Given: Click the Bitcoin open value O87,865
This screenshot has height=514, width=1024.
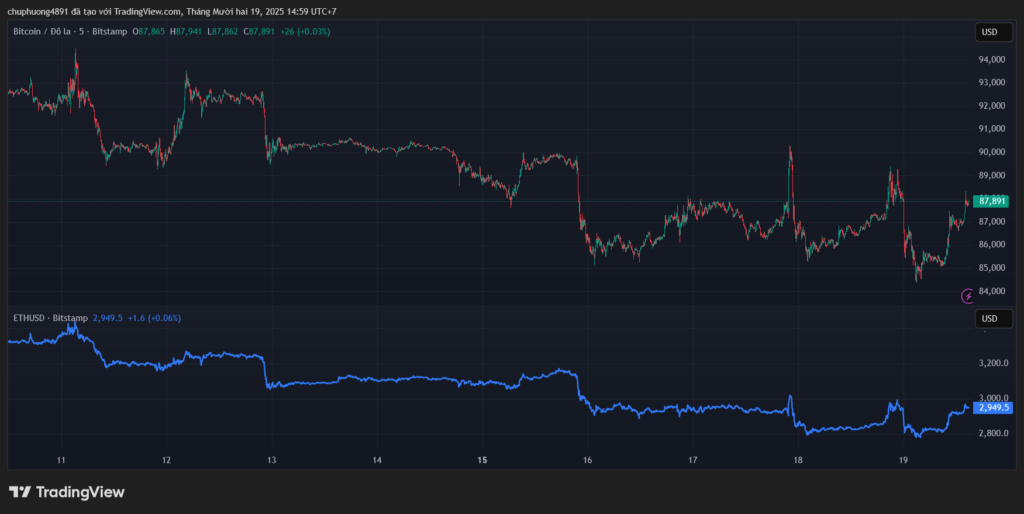Looking at the screenshot, I should 152,32.
